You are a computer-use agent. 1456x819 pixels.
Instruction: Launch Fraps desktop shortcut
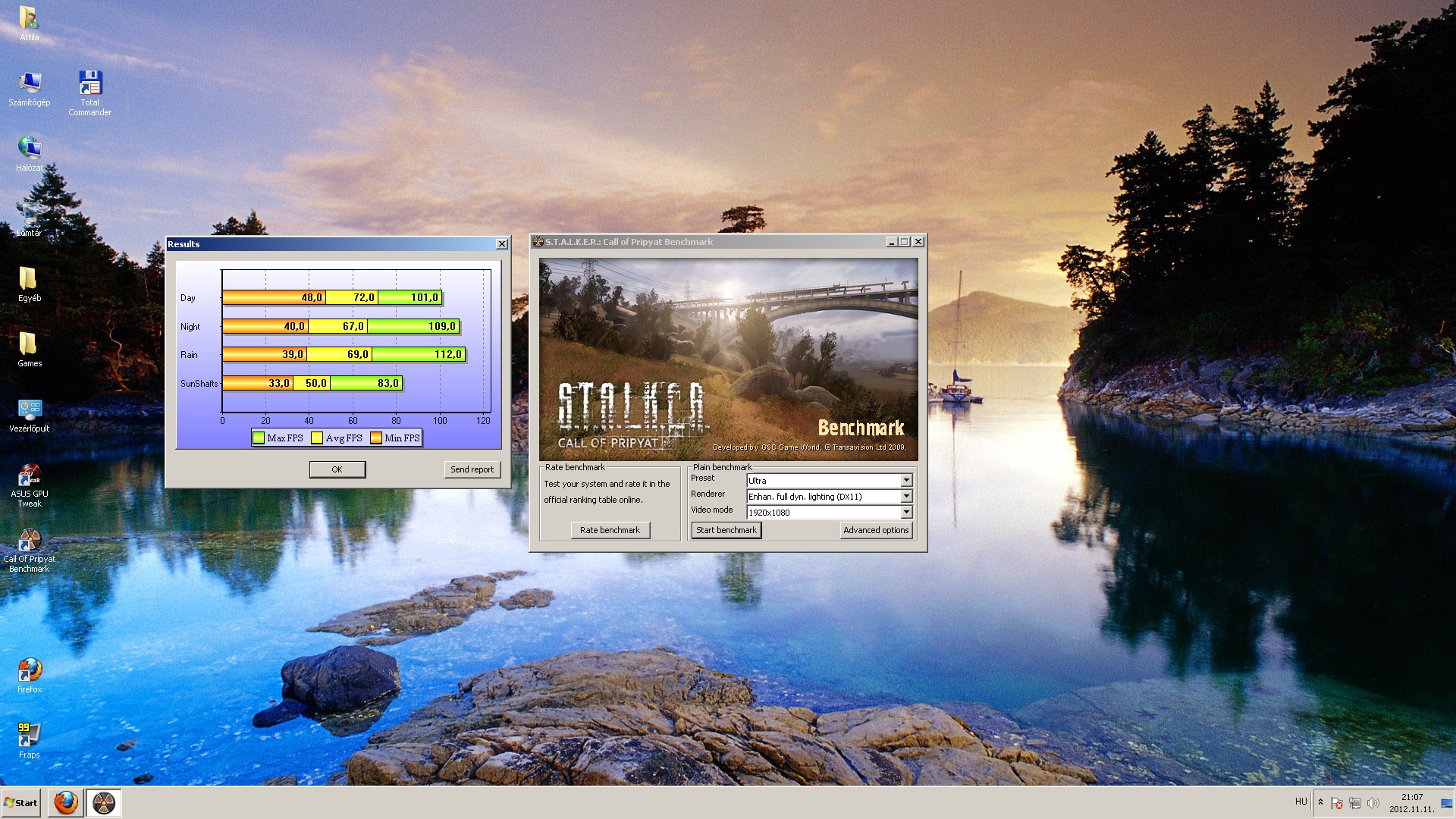tap(29, 741)
